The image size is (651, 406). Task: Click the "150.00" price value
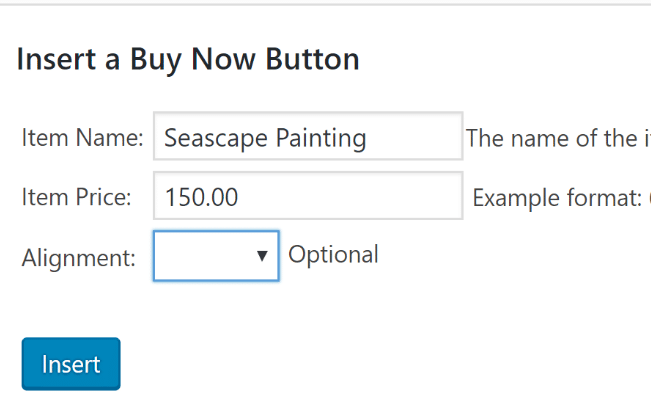click(x=201, y=197)
